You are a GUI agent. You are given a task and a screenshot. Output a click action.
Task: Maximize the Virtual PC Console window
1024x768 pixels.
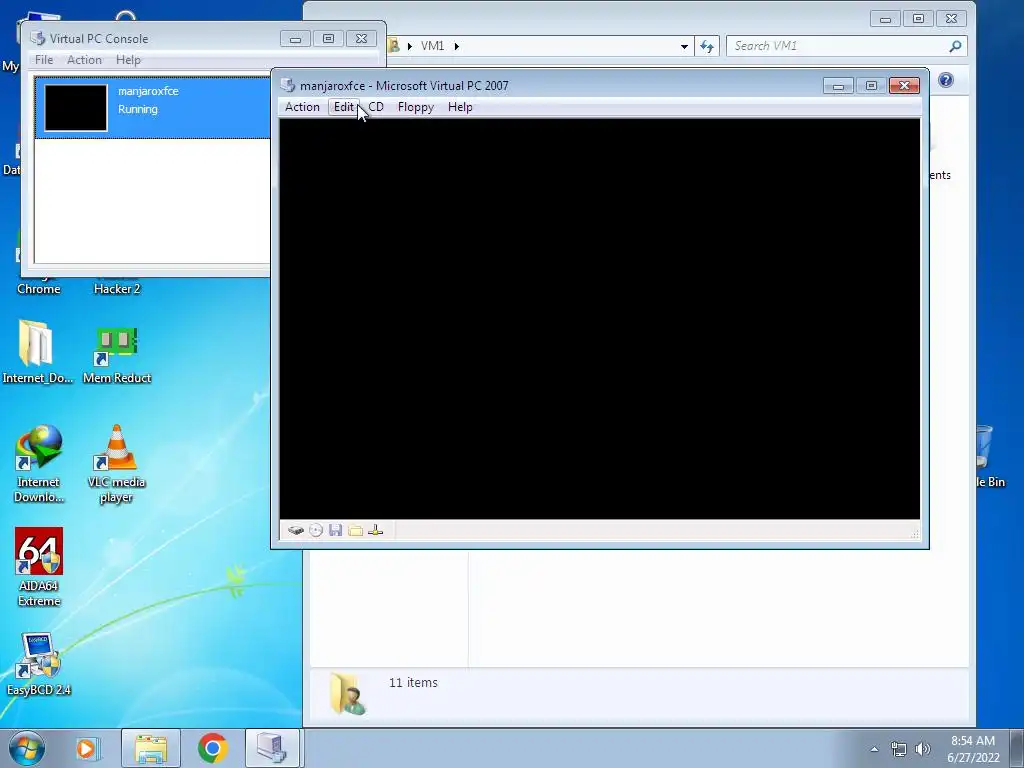328,39
